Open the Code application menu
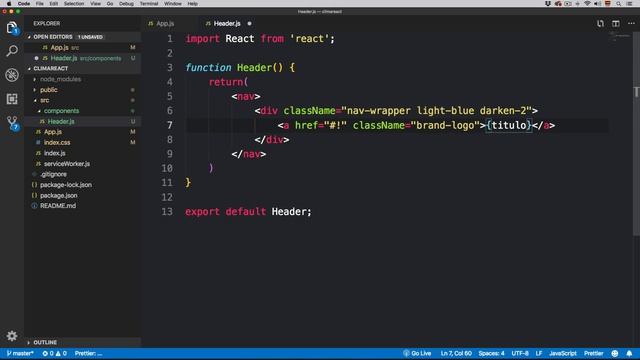Screen dimensions: 640x360 24,4
